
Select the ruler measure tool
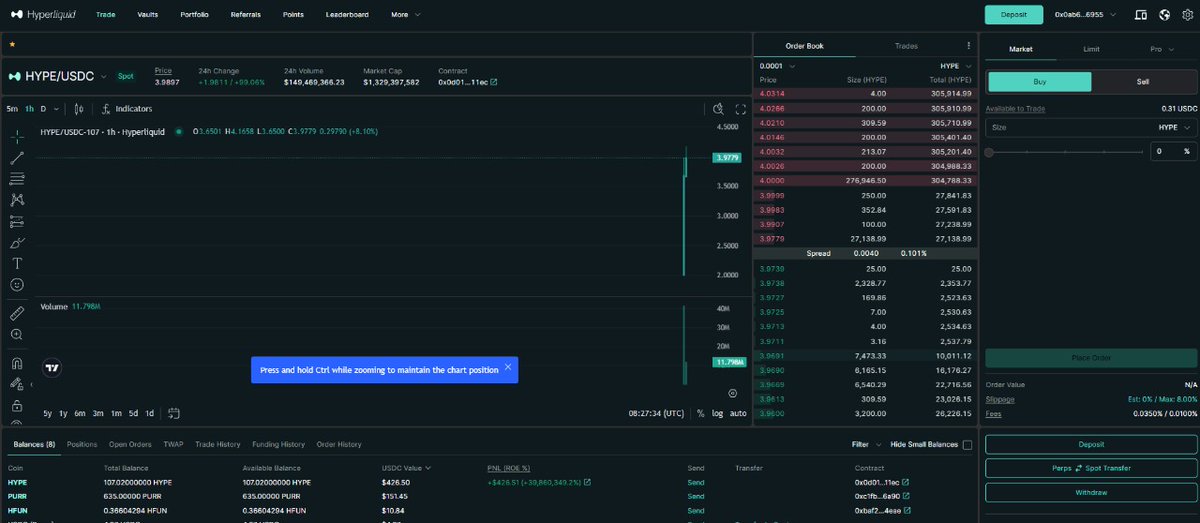coord(17,313)
